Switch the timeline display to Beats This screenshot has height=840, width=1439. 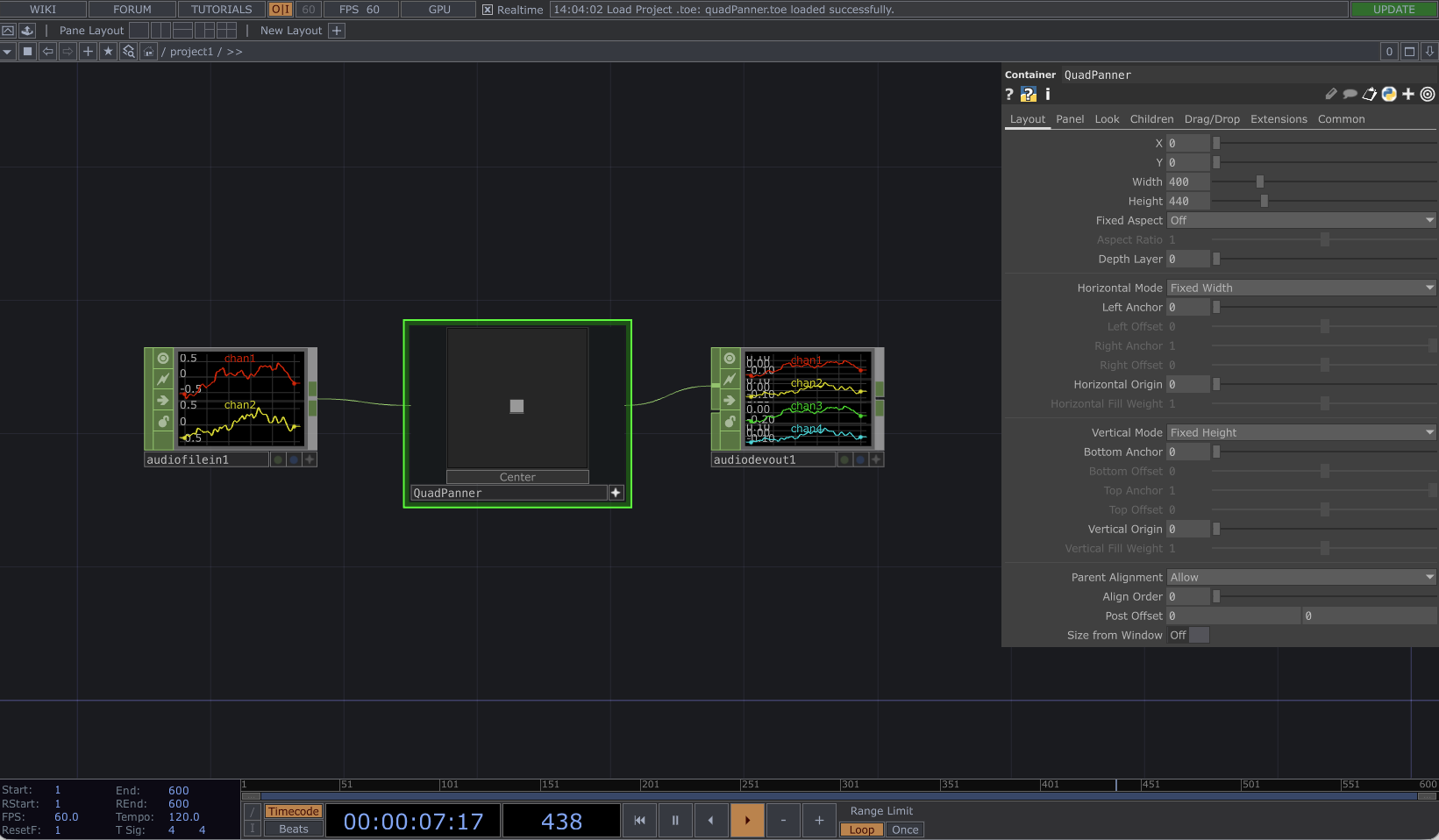click(294, 829)
